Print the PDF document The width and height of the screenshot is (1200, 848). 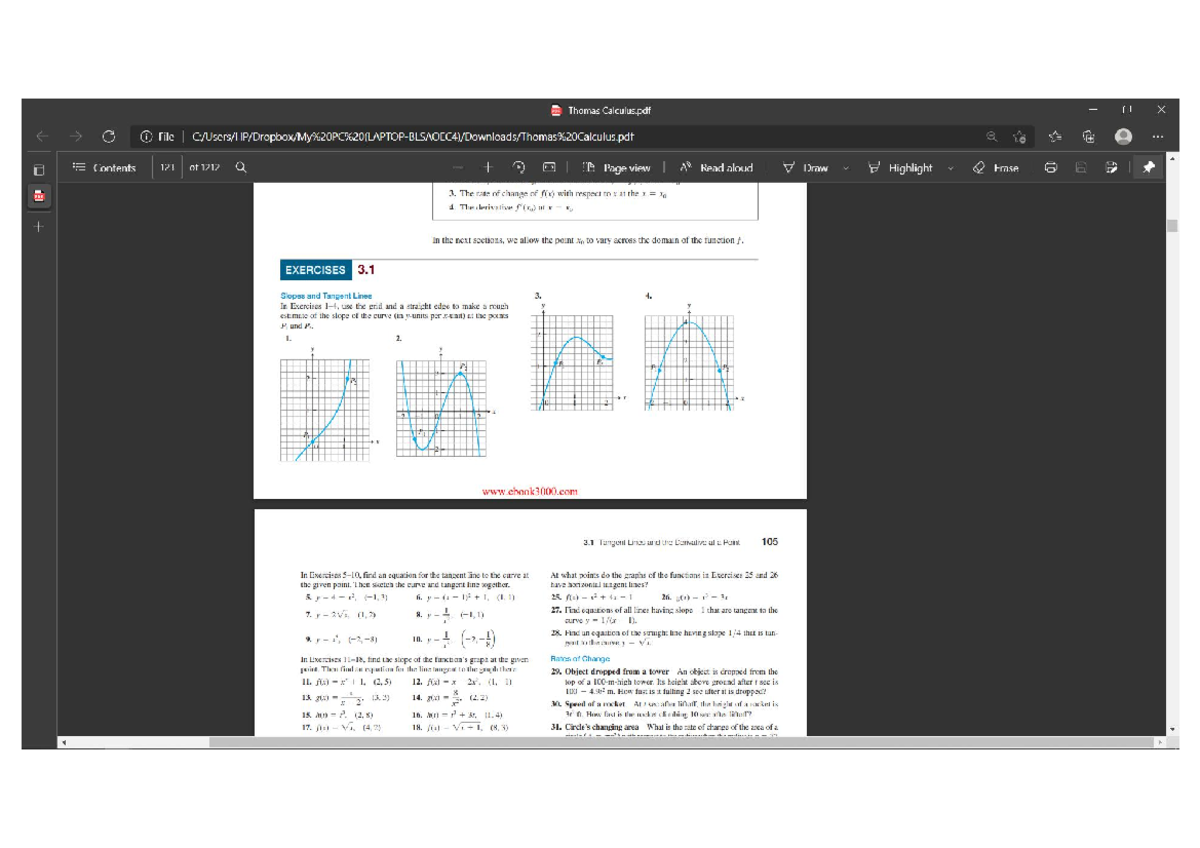tap(1051, 168)
